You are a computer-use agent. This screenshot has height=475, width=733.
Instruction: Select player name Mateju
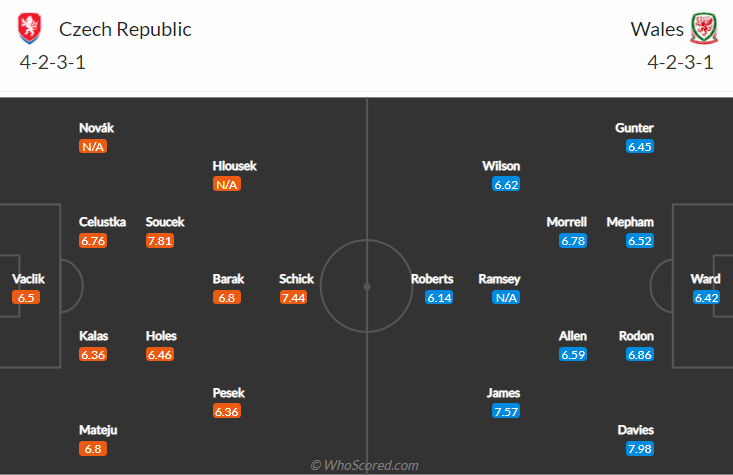[x=98, y=430]
